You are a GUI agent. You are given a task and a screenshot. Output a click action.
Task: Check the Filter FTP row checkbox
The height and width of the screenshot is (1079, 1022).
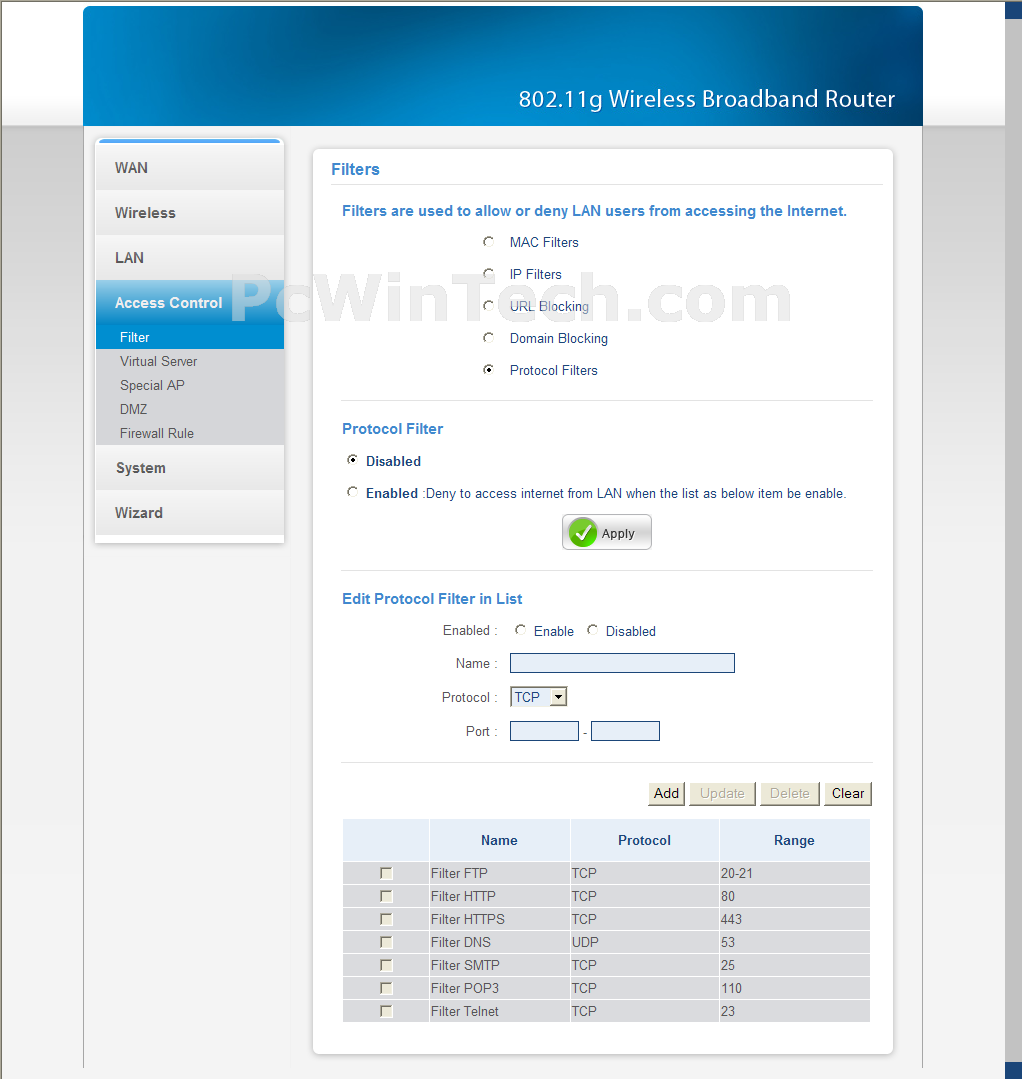click(386, 873)
